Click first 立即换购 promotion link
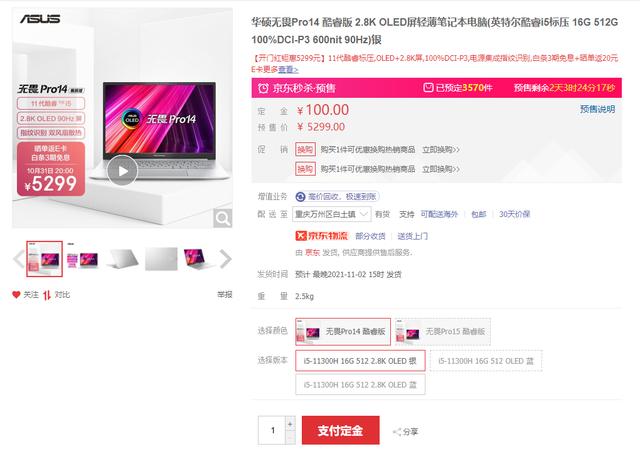 click(x=441, y=149)
